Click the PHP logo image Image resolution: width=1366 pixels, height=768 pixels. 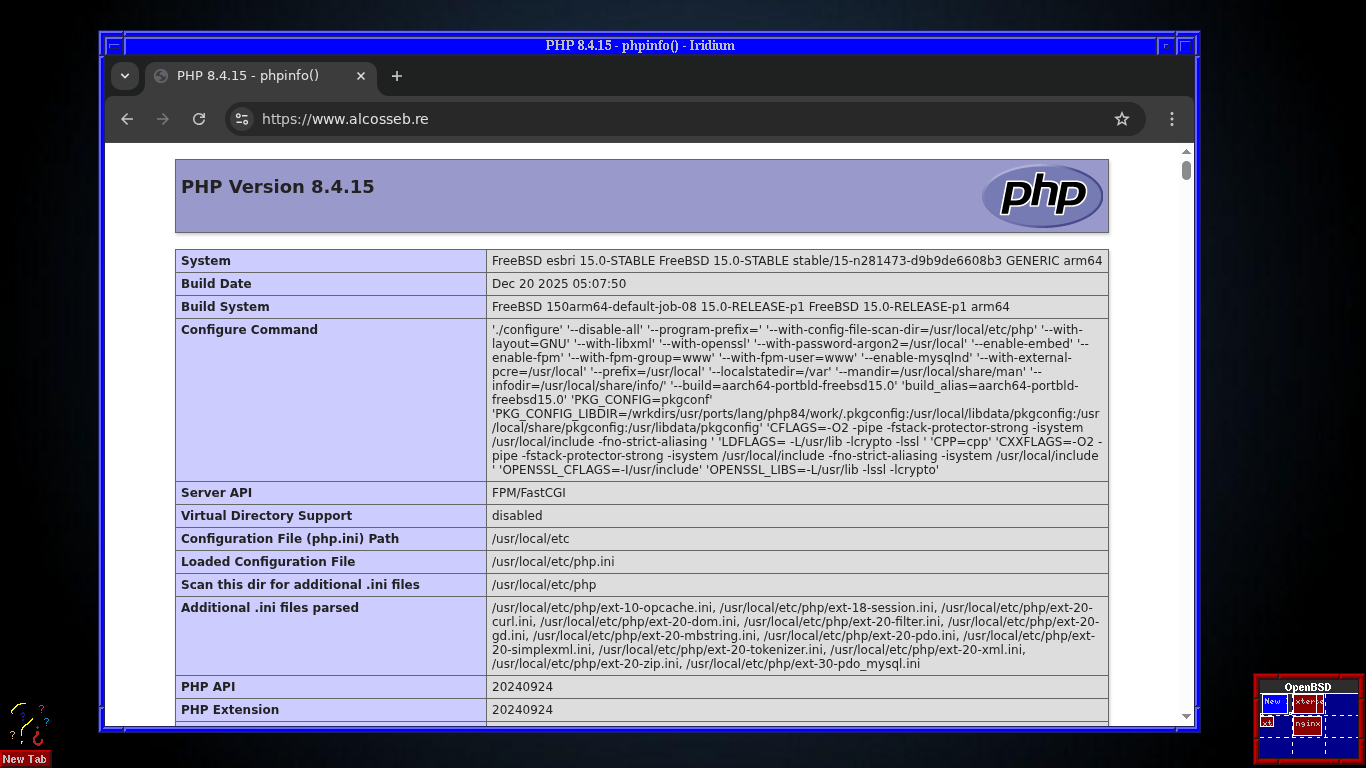point(1043,196)
